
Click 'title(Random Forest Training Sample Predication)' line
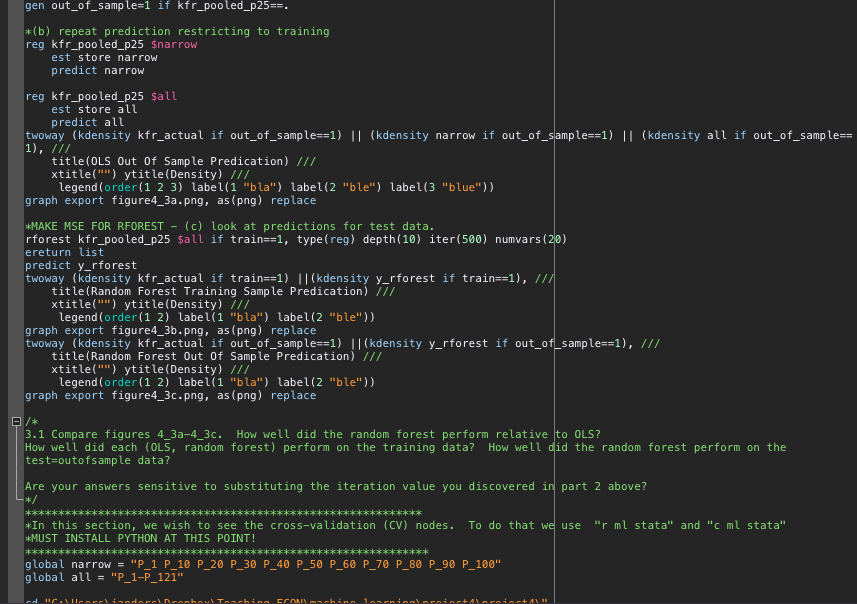[223, 291]
